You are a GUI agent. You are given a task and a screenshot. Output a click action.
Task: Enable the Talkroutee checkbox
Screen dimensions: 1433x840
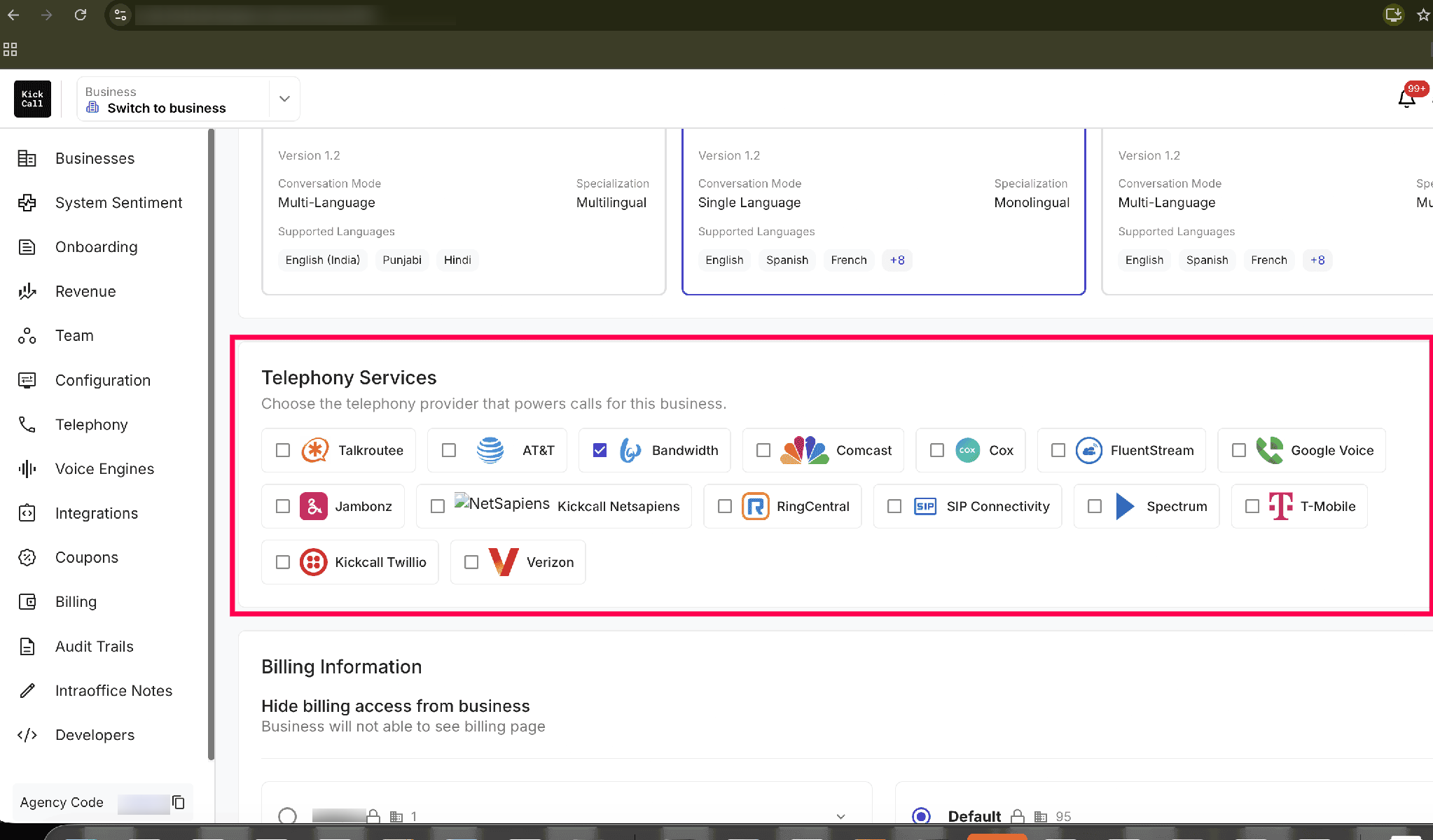pyautogui.click(x=283, y=450)
